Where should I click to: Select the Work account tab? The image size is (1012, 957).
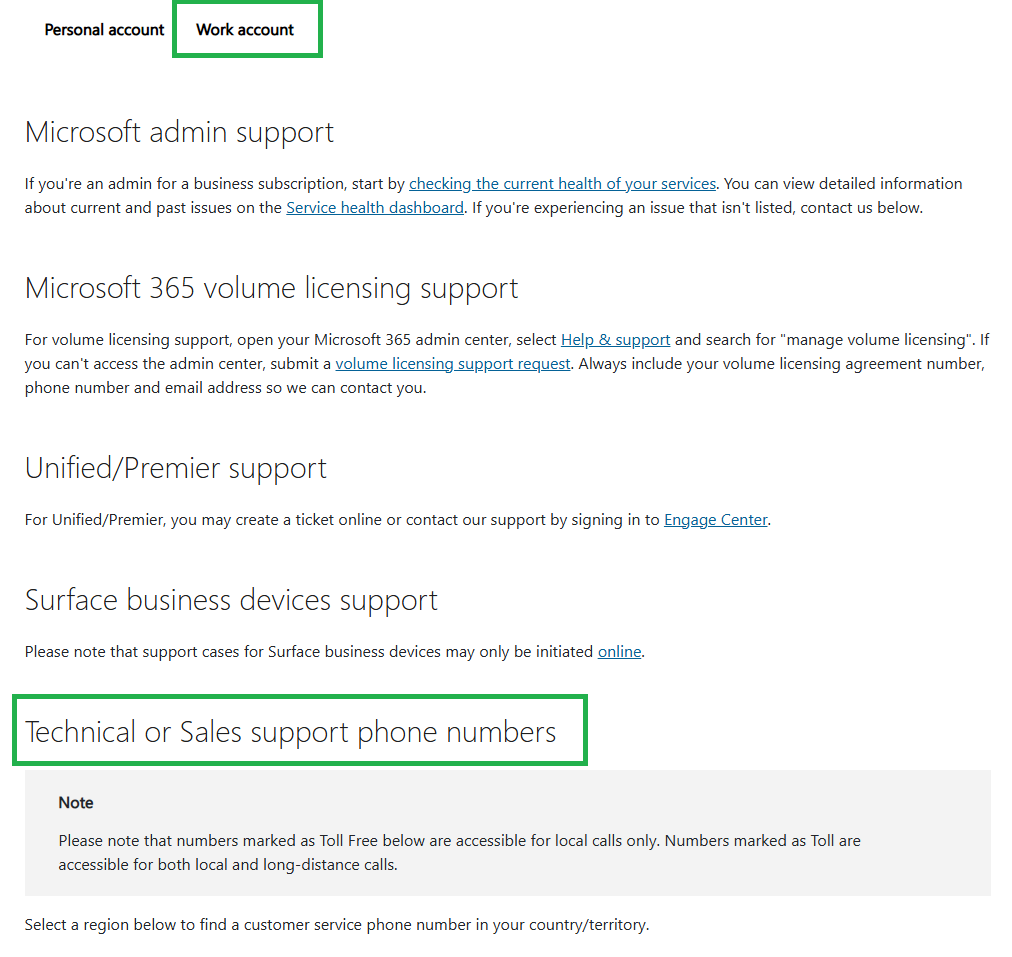245,30
